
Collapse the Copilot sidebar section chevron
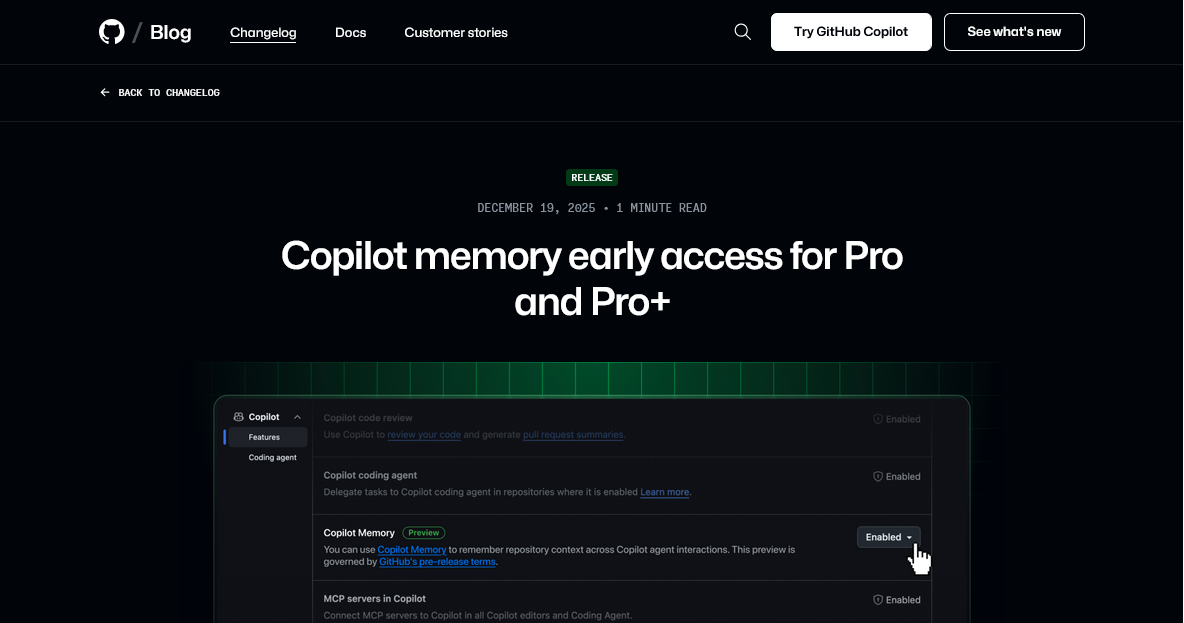(x=297, y=417)
